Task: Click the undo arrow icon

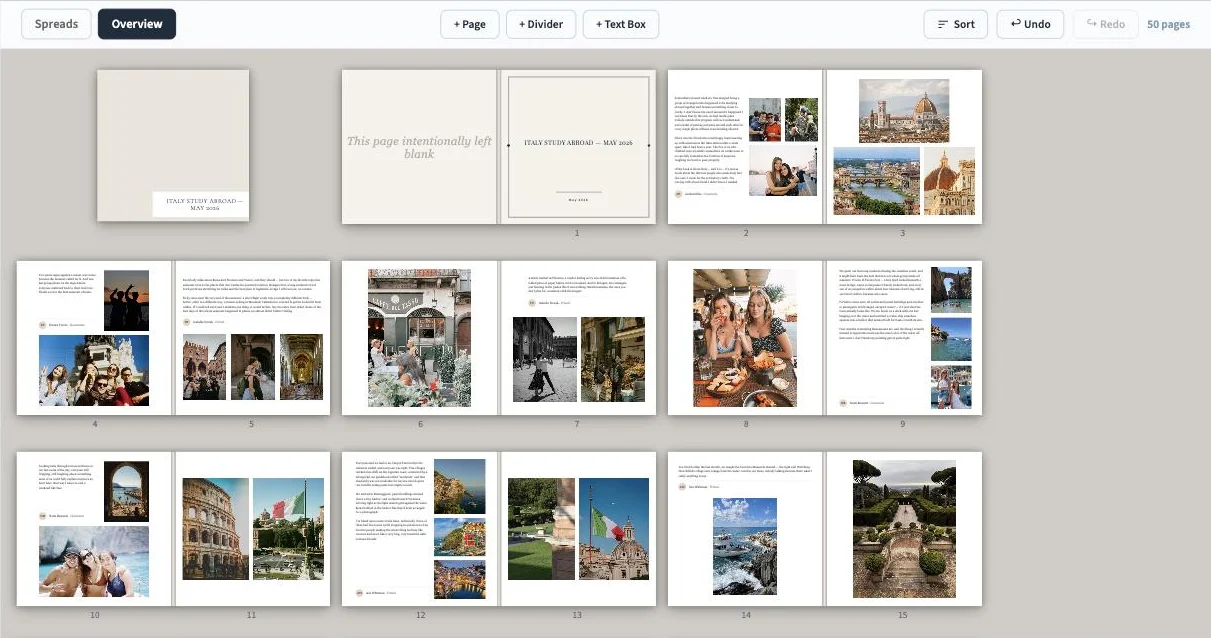Action: 1016,24
